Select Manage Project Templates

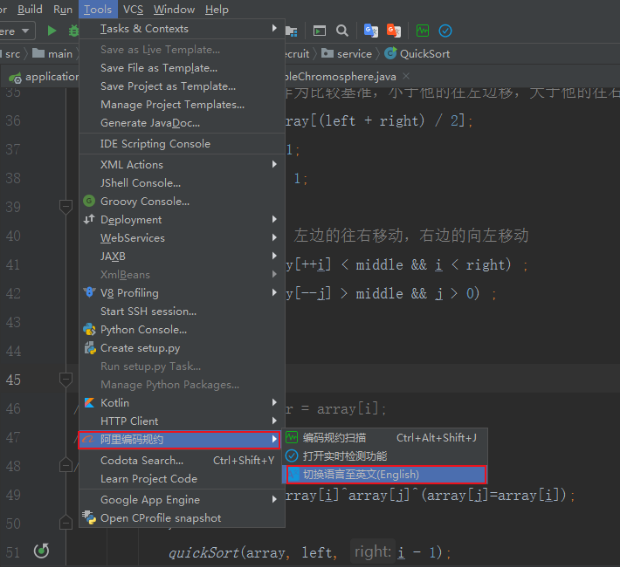(x=182, y=104)
